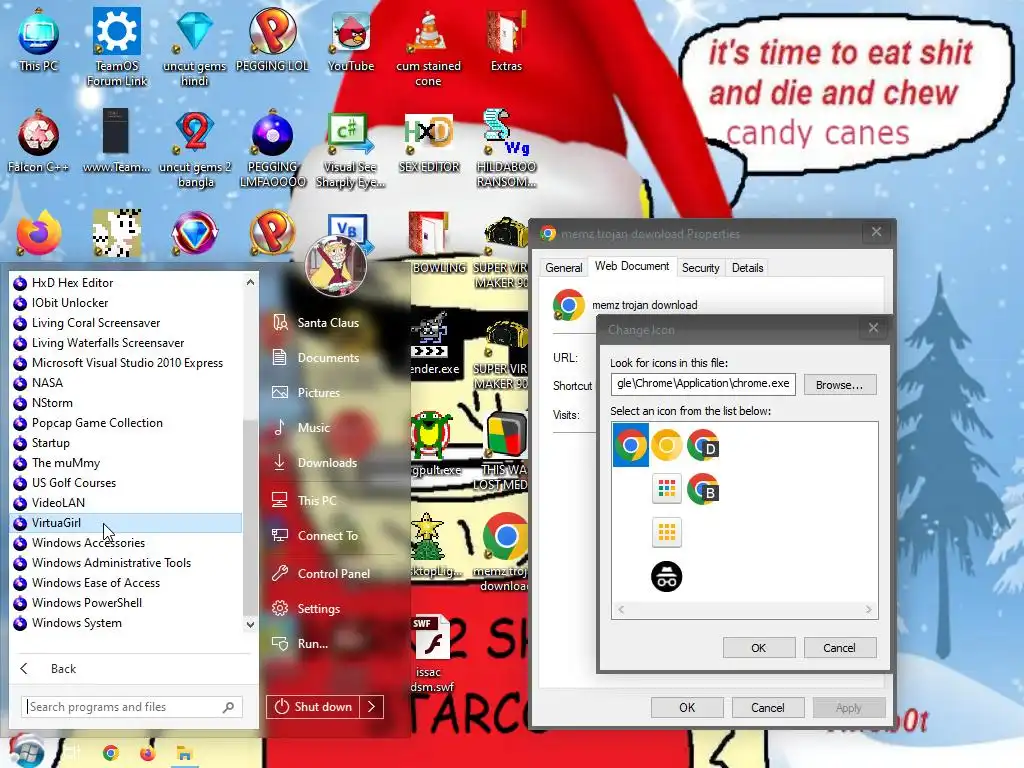This screenshot has height=768, width=1024.
Task: Open Documents from the Start menu
Action: pyautogui.click(x=328, y=358)
